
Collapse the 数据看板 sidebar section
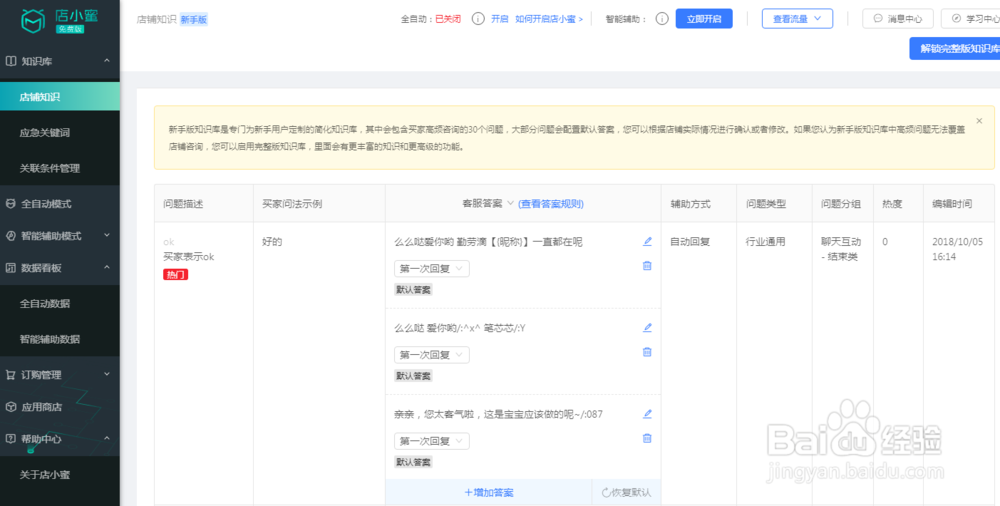click(107, 267)
